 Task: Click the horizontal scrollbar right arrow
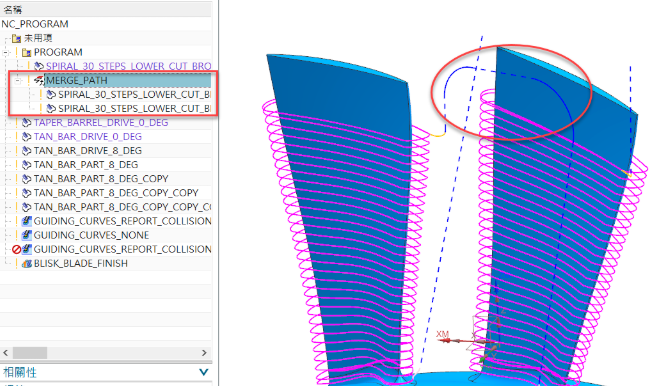204,353
